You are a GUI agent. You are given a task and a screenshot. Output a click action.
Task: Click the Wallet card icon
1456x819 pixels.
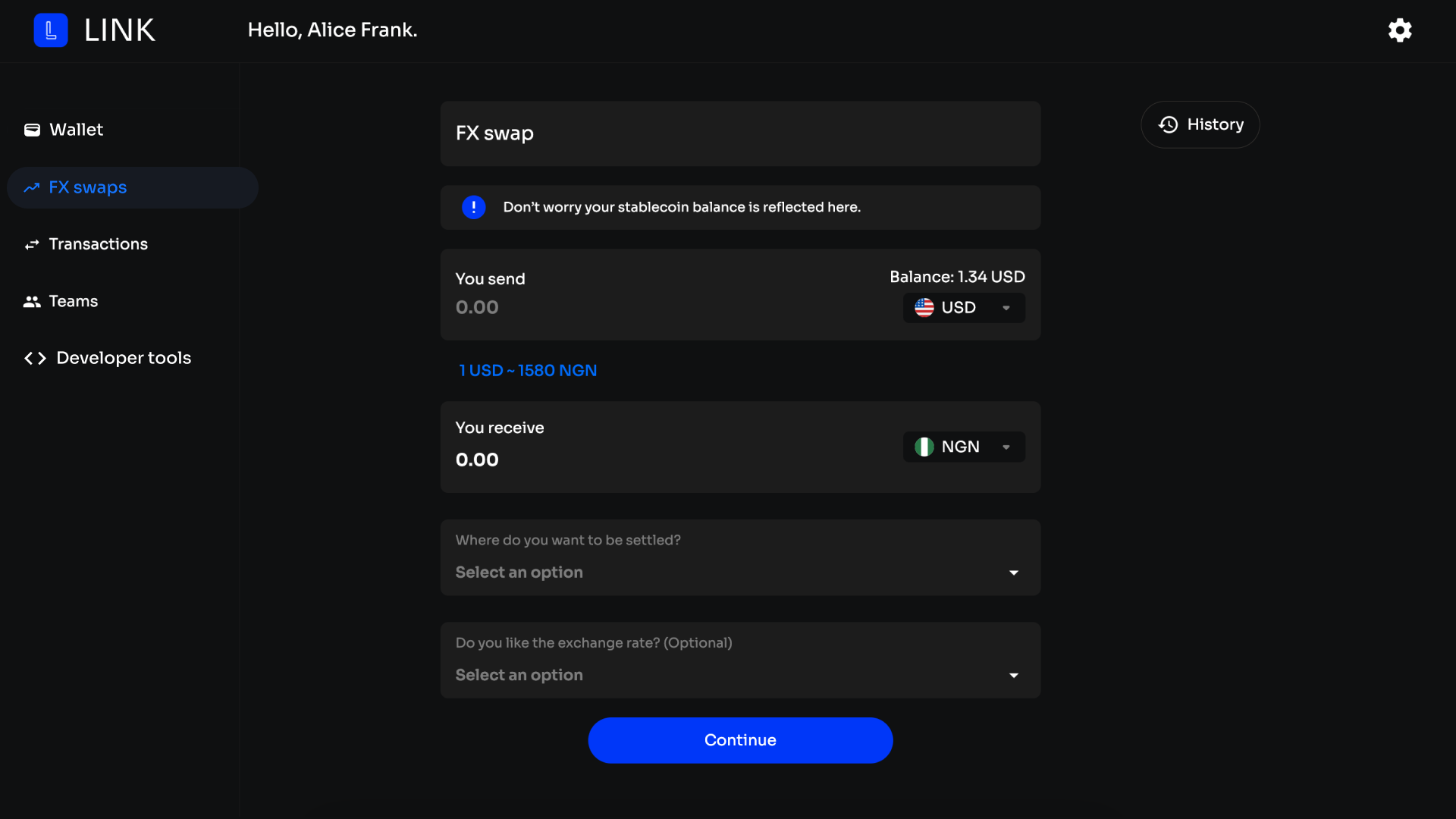tap(32, 130)
